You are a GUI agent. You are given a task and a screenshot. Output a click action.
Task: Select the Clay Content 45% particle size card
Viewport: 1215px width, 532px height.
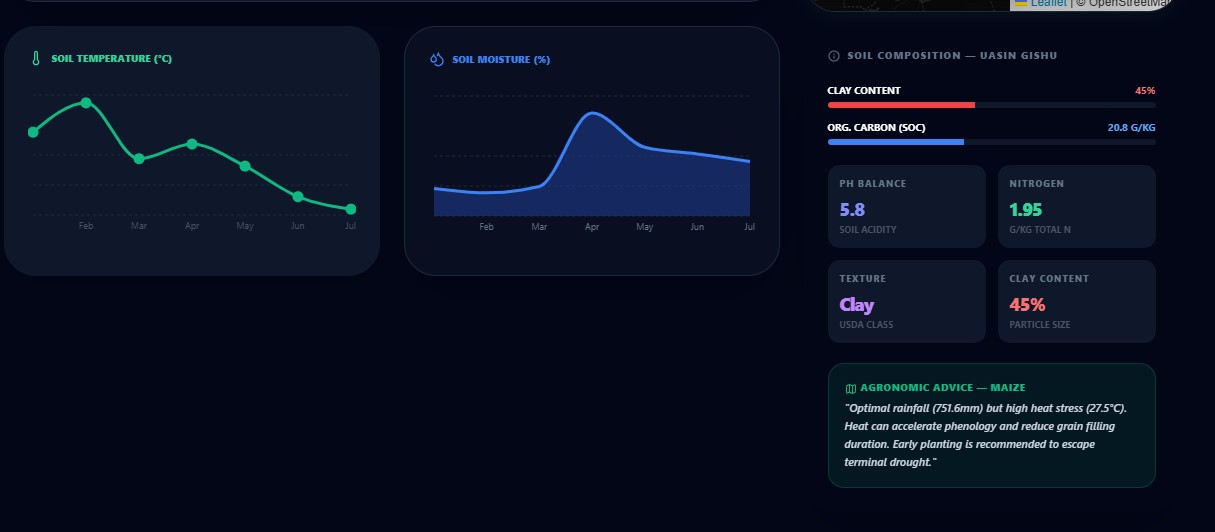[1077, 301]
